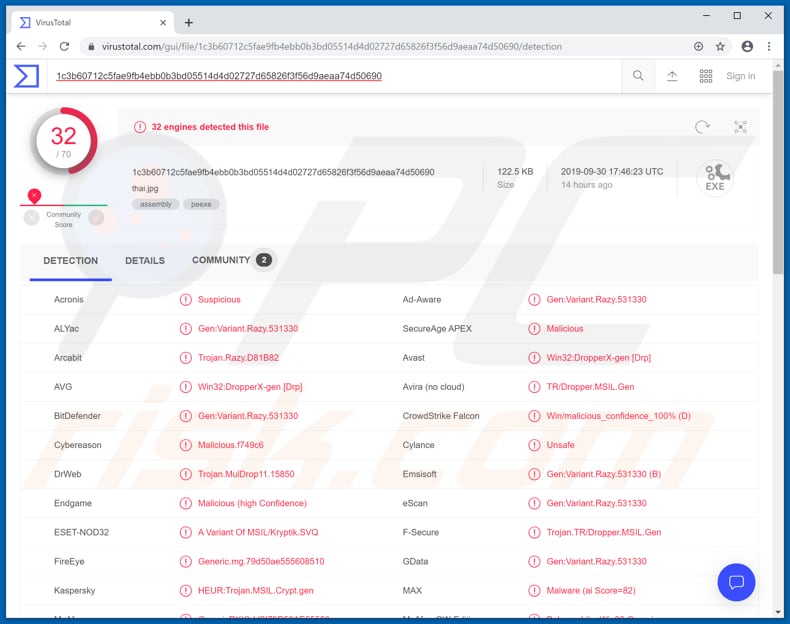Vote file as harmless in community score
This screenshot has width=790, height=624.
pos(96,218)
